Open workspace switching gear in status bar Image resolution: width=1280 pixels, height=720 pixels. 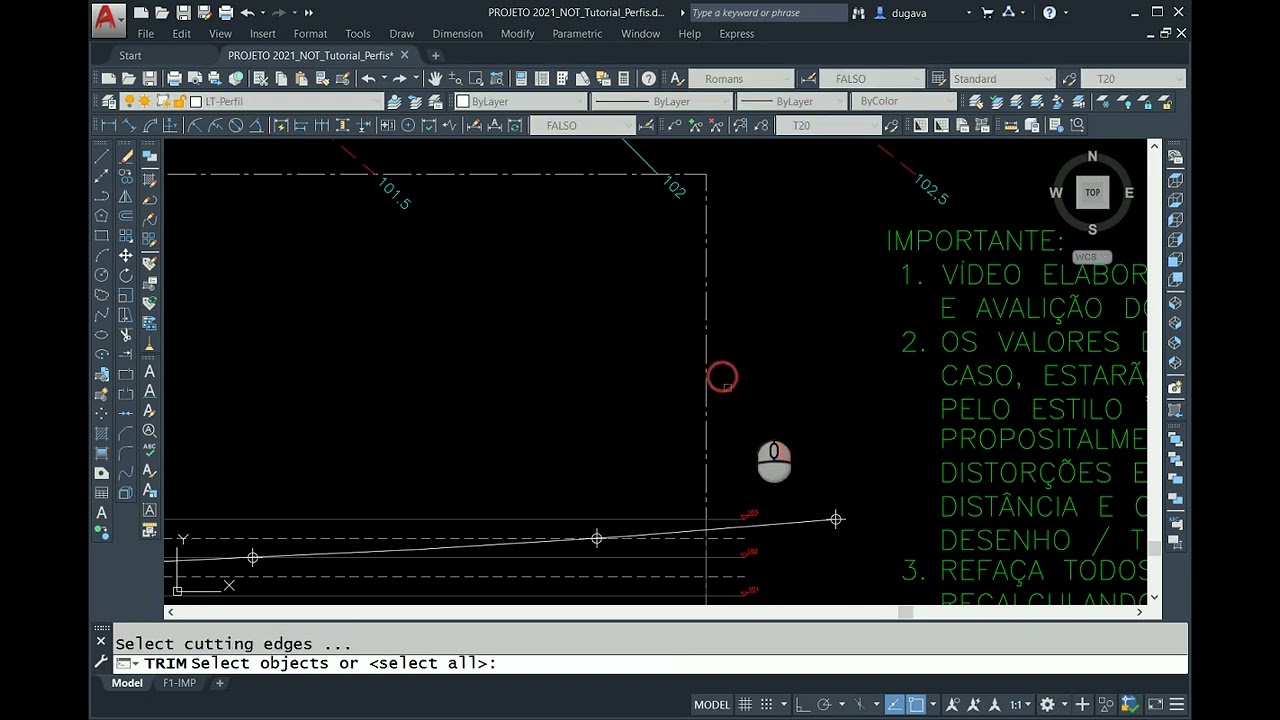pyautogui.click(x=1047, y=704)
